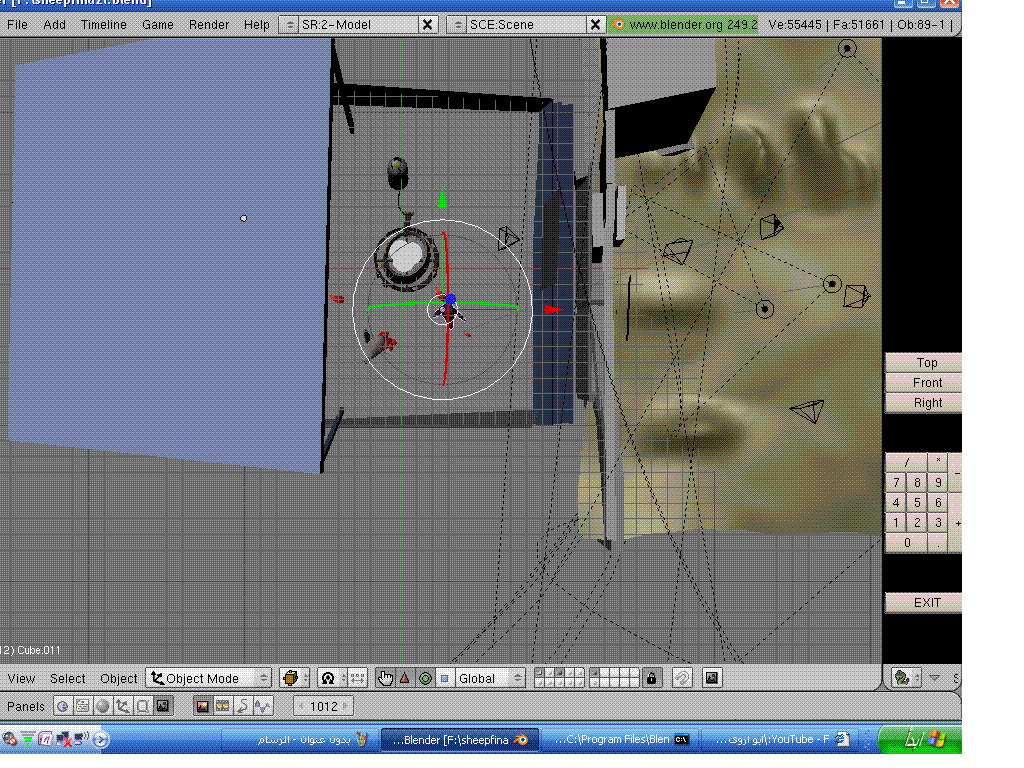Open the Add menu
This screenshot has height=768, width=1024.
[x=54, y=24]
